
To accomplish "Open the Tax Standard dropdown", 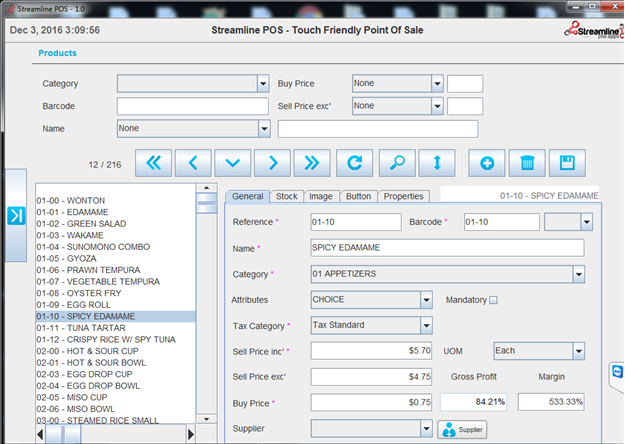I will pyautogui.click(x=426, y=326).
